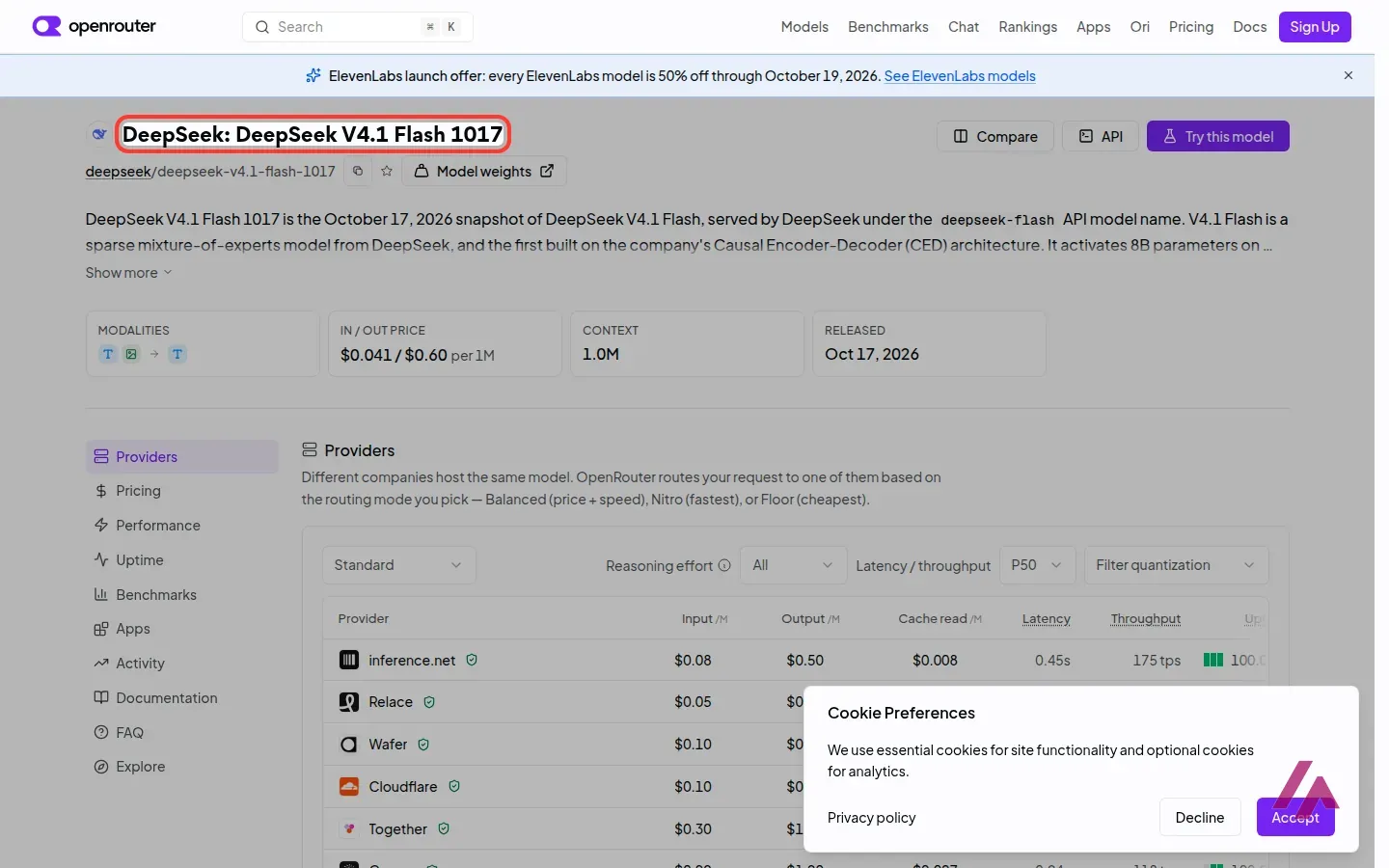This screenshot has height=868, width=1389.
Task: Click the Relace provider logo
Action: pyautogui.click(x=349, y=702)
